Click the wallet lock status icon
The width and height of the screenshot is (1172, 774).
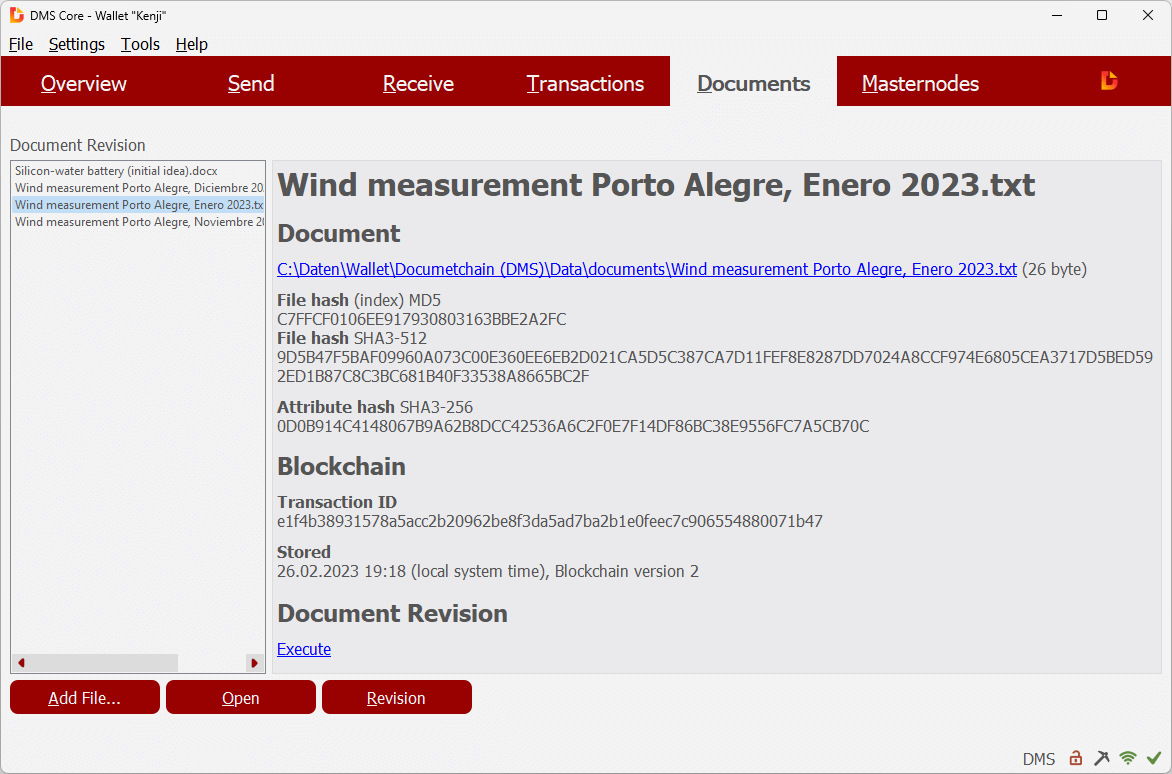[1076, 758]
